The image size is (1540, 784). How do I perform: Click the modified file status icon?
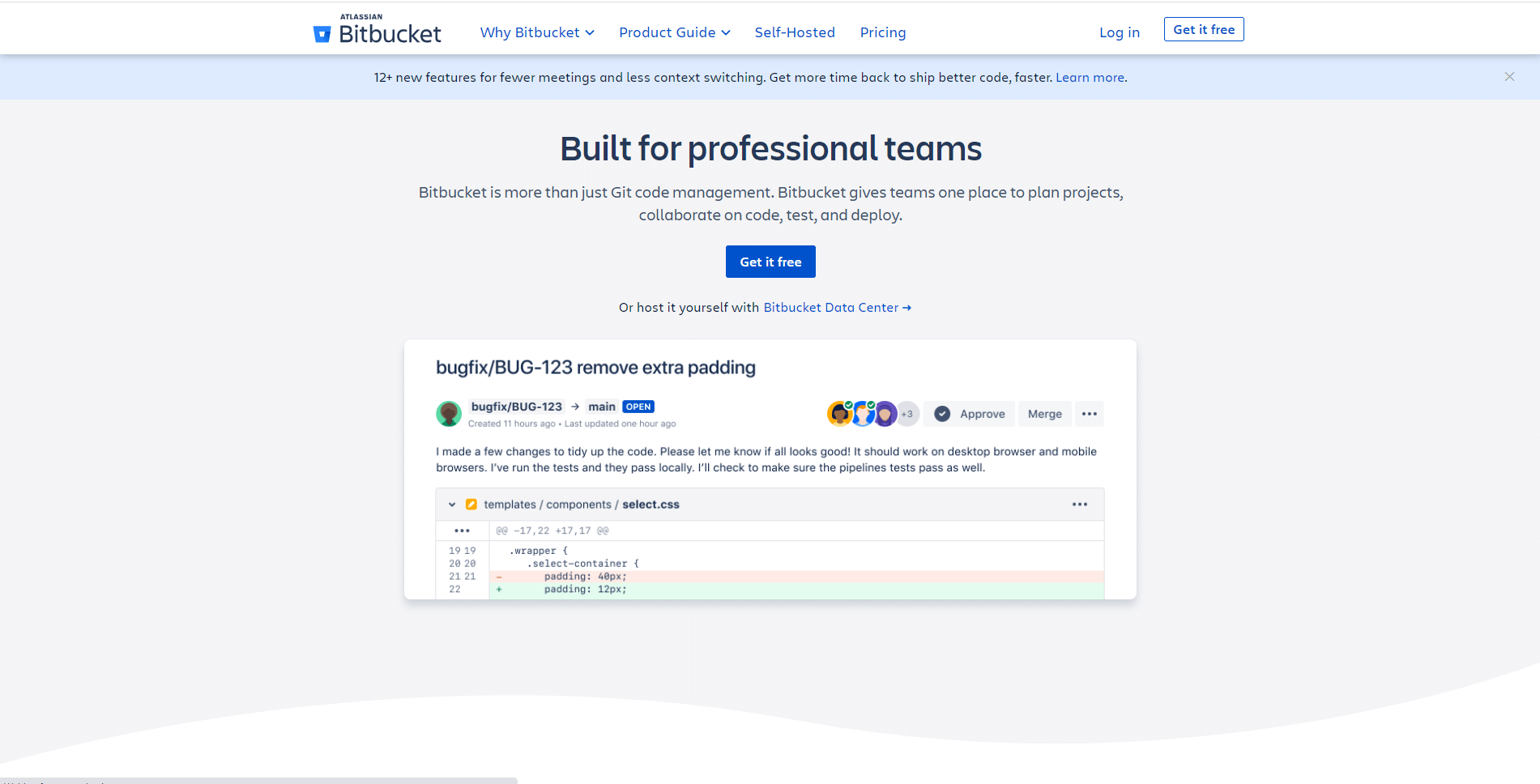(x=471, y=505)
